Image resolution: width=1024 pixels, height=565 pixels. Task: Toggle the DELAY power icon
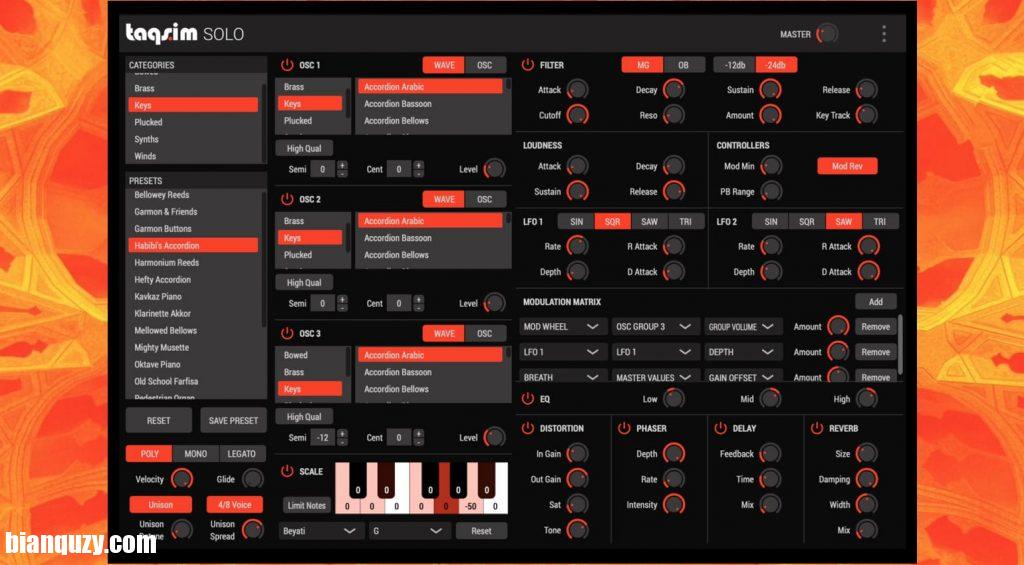pos(720,428)
